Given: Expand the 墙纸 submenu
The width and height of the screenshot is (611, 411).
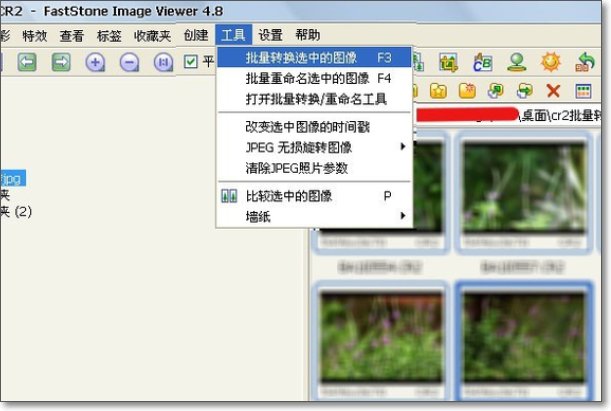Looking at the screenshot, I should point(314,216).
